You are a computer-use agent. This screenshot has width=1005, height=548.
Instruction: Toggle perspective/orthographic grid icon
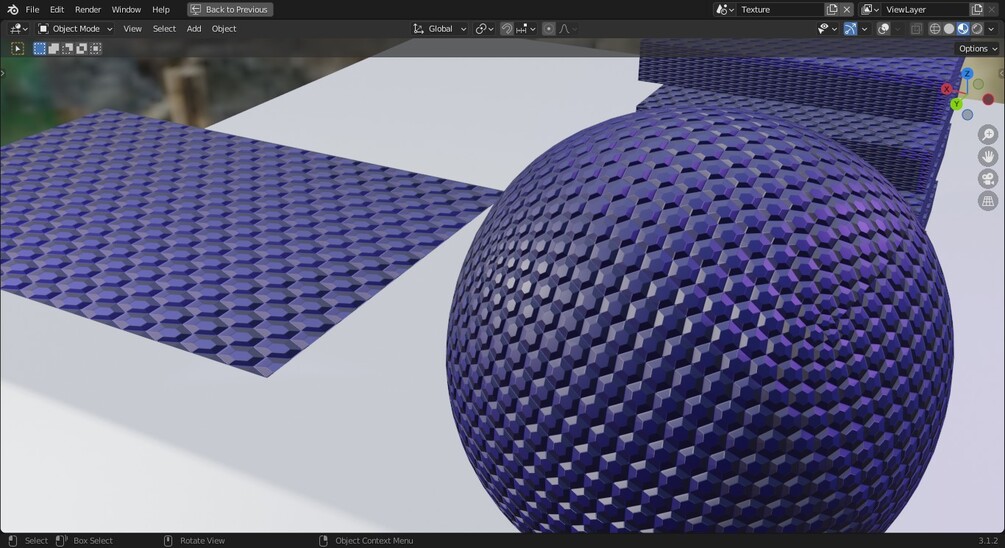pos(988,201)
